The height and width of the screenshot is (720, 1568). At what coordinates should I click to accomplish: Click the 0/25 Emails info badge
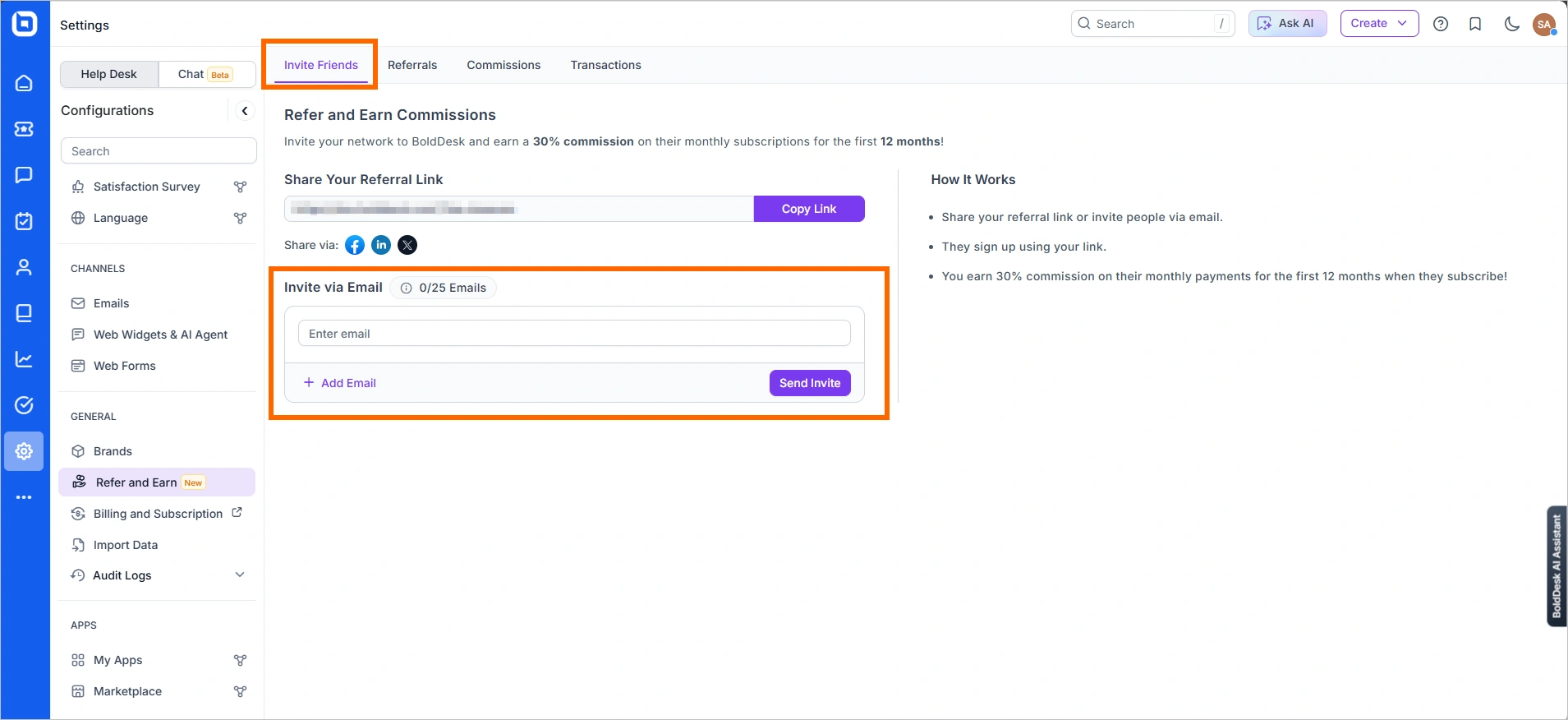tap(444, 288)
